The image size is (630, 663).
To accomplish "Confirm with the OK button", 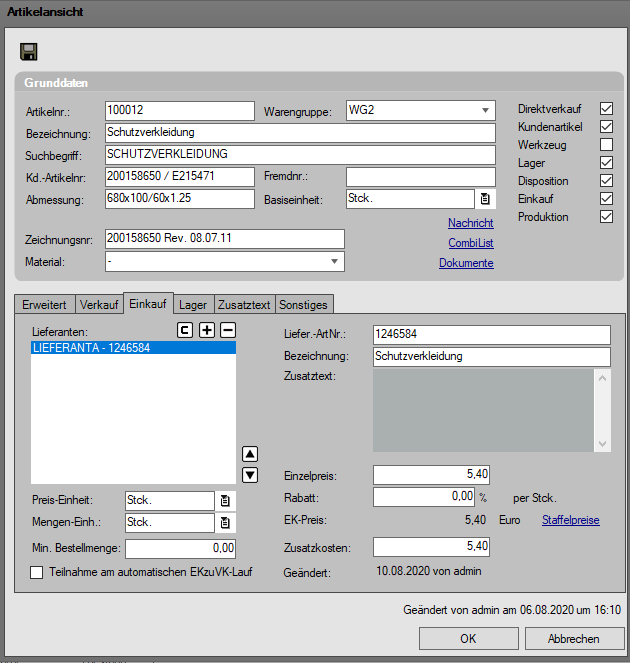I will pos(468,638).
